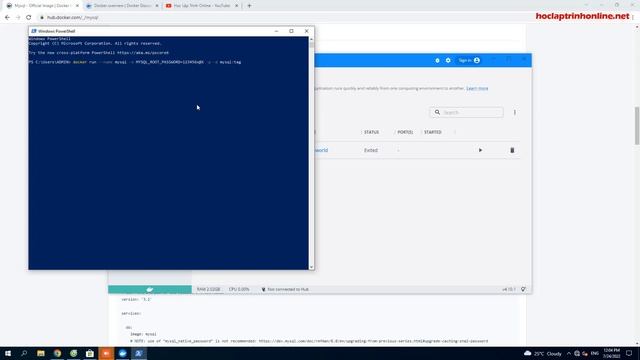Open PowerShell from the taskbar
The height and width of the screenshot is (360, 640).
(x=139, y=353)
